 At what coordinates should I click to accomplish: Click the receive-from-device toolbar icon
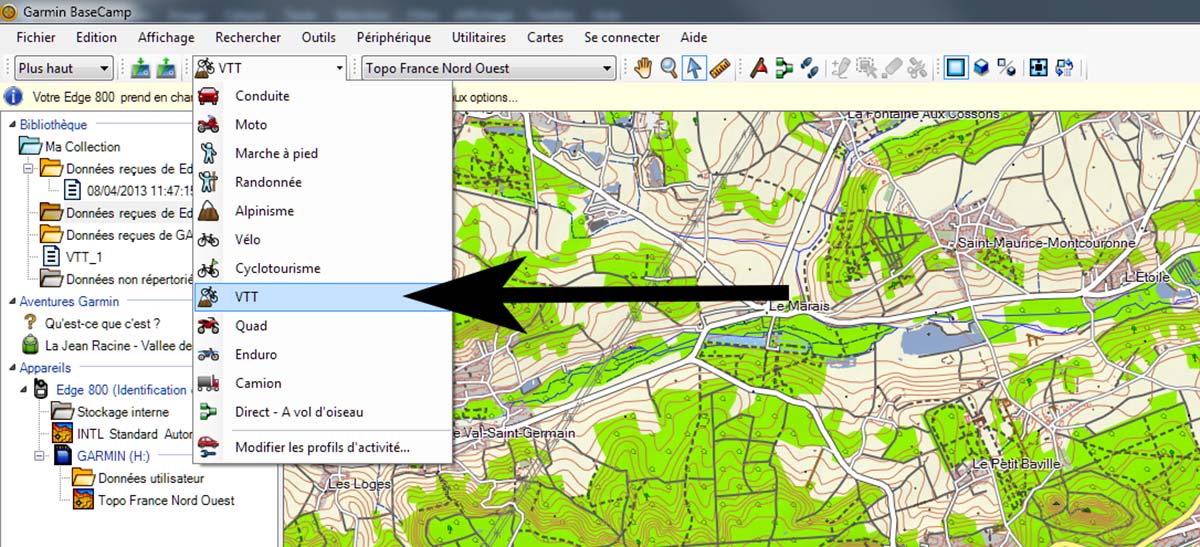165,68
